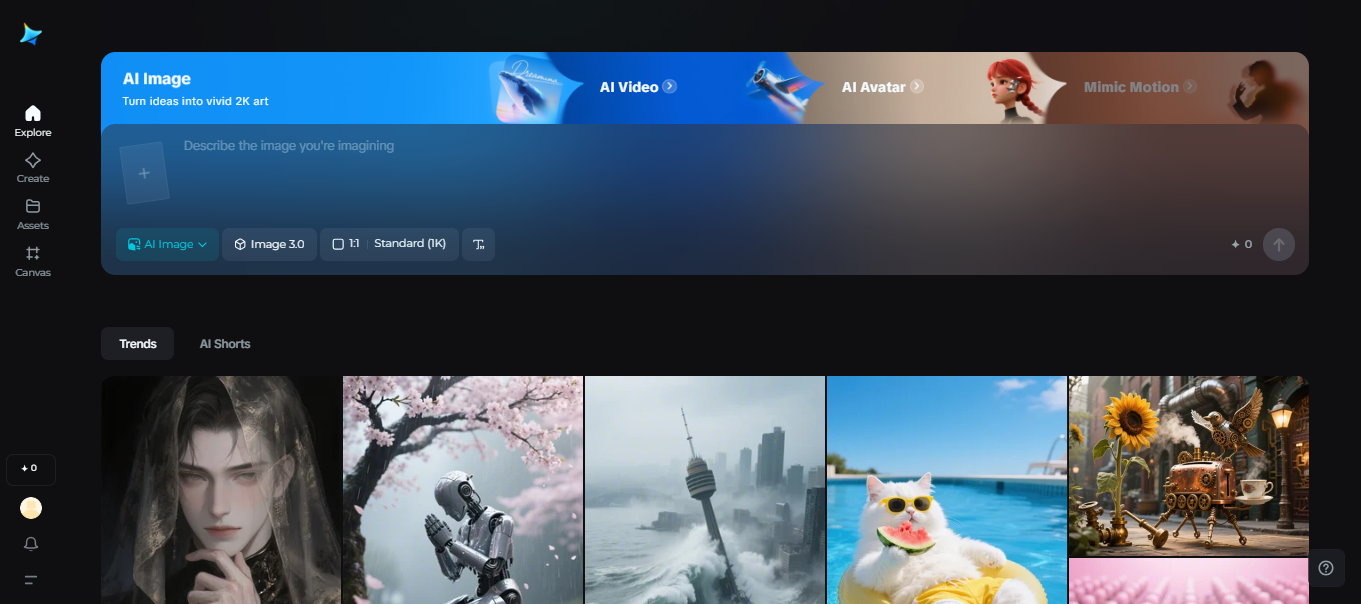Open the Image 3.0 model selector
This screenshot has width=1361, height=604.
click(x=269, y=243)
